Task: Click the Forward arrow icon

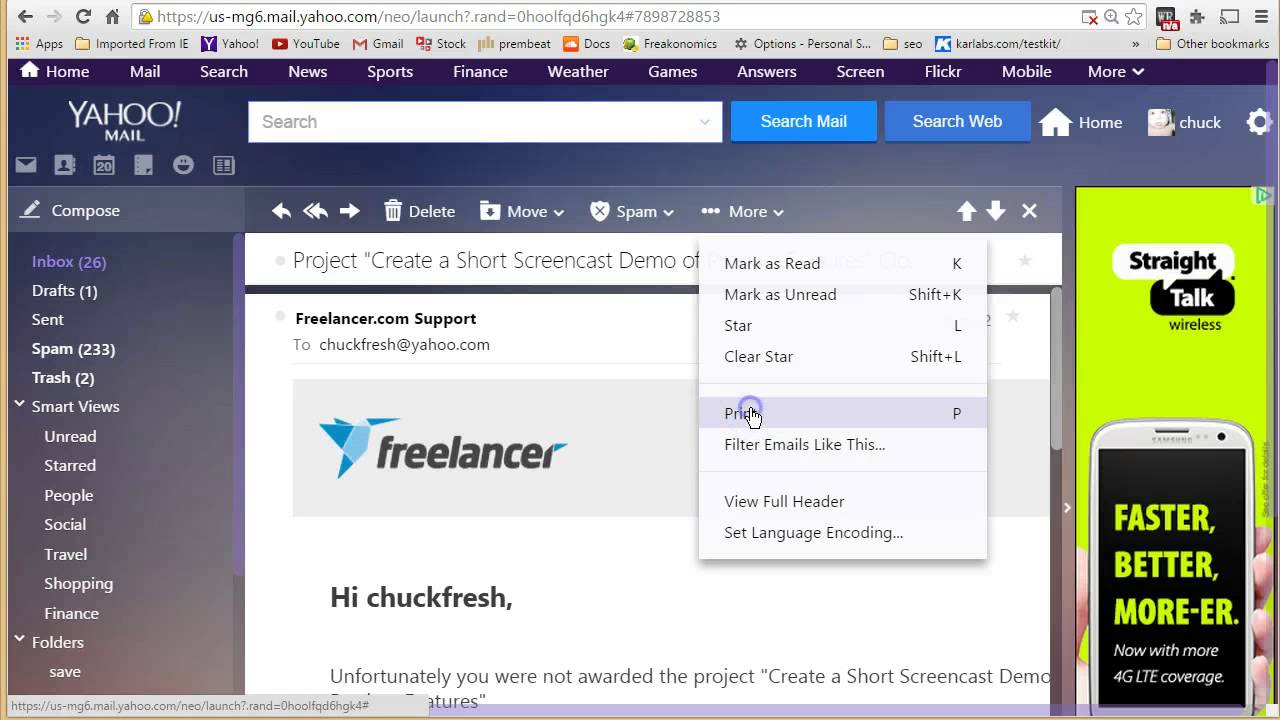Action: pos(350,211)
